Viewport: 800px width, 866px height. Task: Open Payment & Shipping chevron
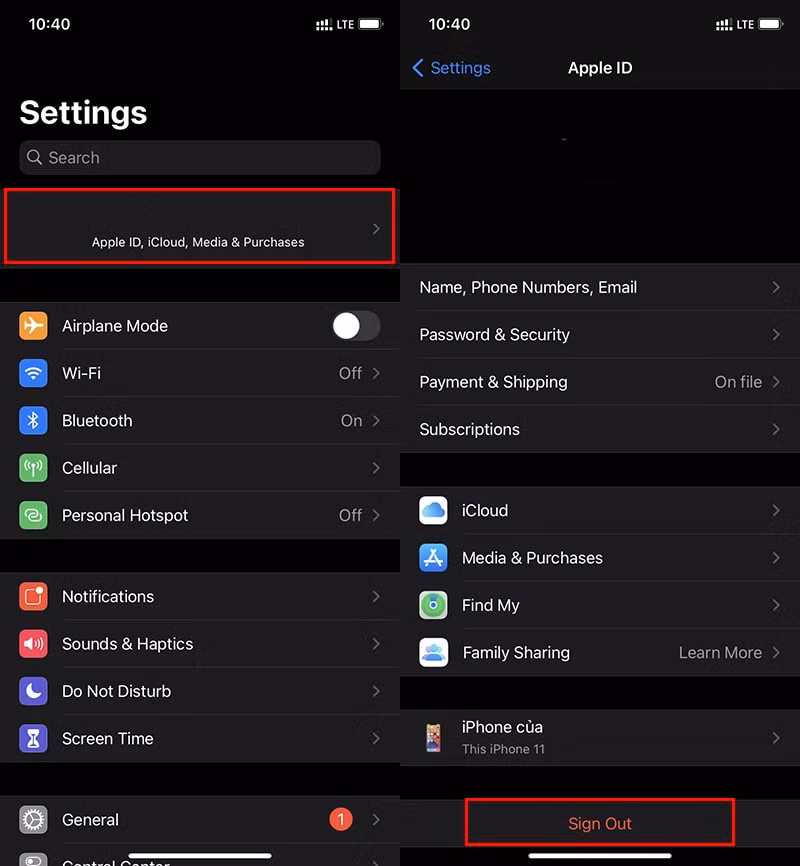click(x=776, y=382)
